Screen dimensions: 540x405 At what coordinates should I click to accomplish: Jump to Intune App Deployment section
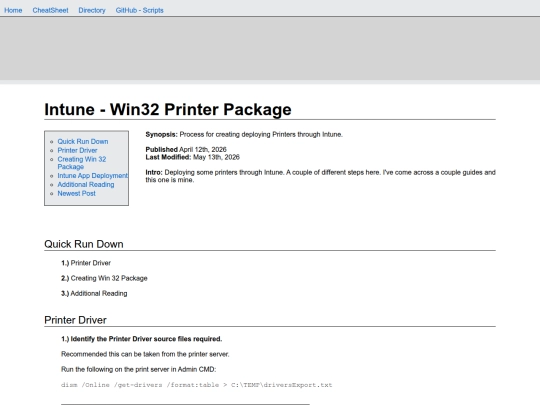tap(93, 176)
